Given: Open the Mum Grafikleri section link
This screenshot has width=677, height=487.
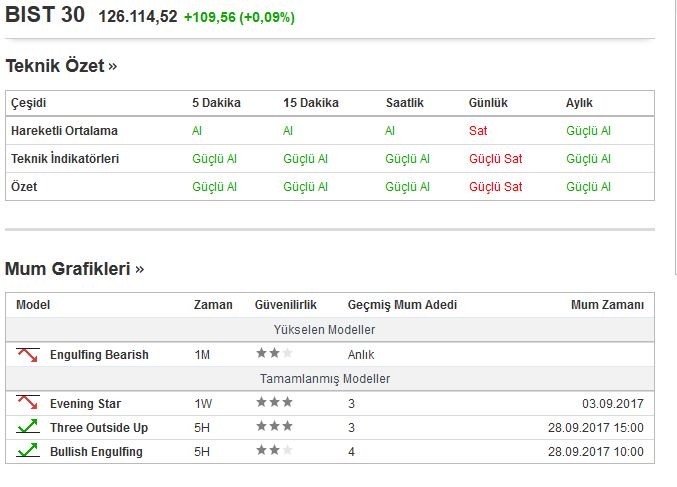Looking at the screenshot, I should tap(75, 269).
